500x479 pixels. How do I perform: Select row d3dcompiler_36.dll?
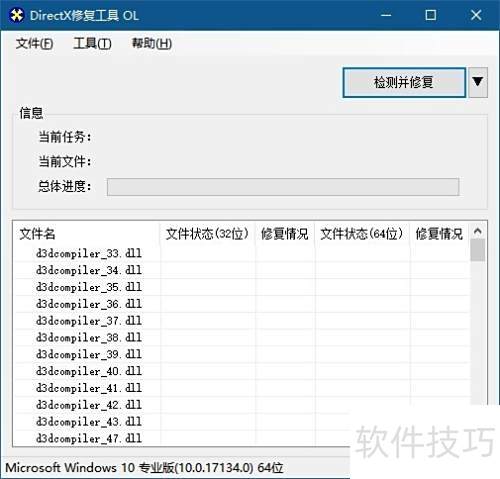242,304
